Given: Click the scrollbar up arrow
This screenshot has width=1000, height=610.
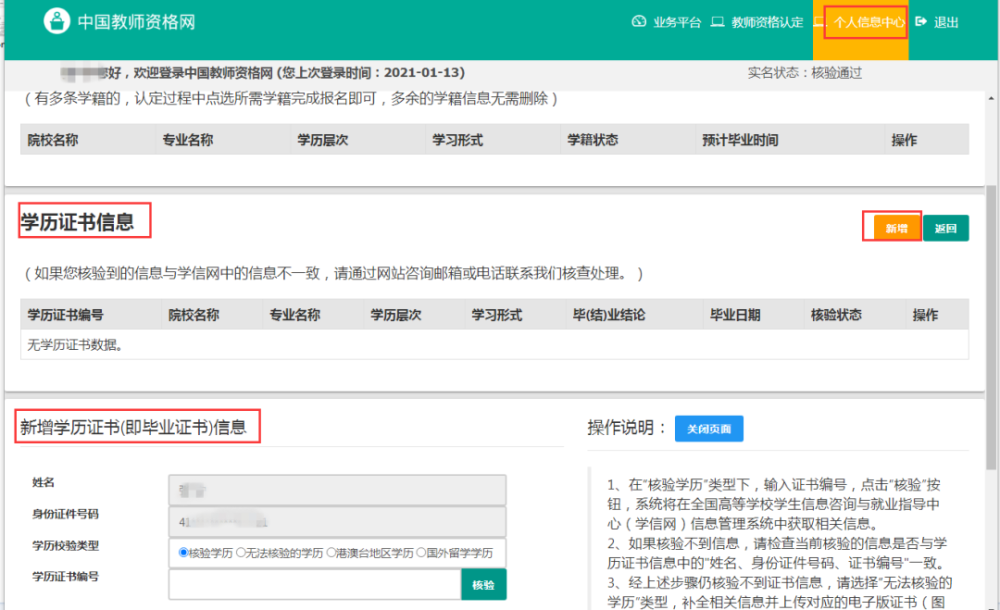Looking at the screenshot, I should click(x=991, y=98).
